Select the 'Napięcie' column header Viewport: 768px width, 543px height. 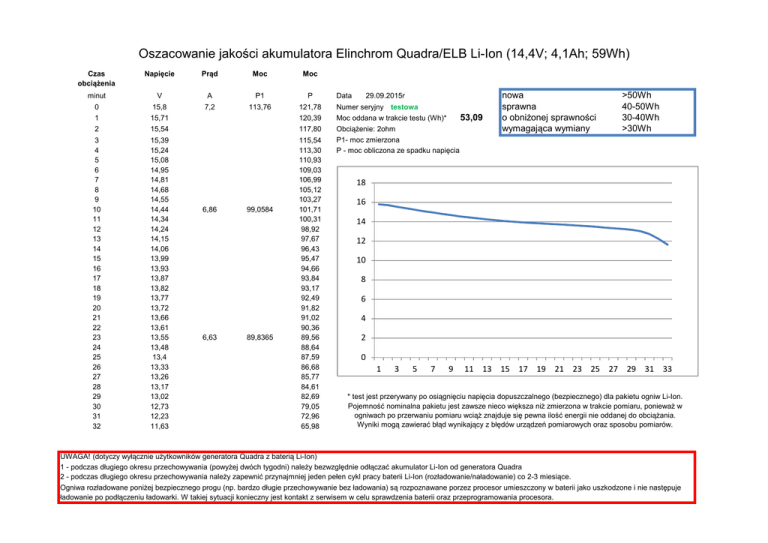(x=159, y=75)
